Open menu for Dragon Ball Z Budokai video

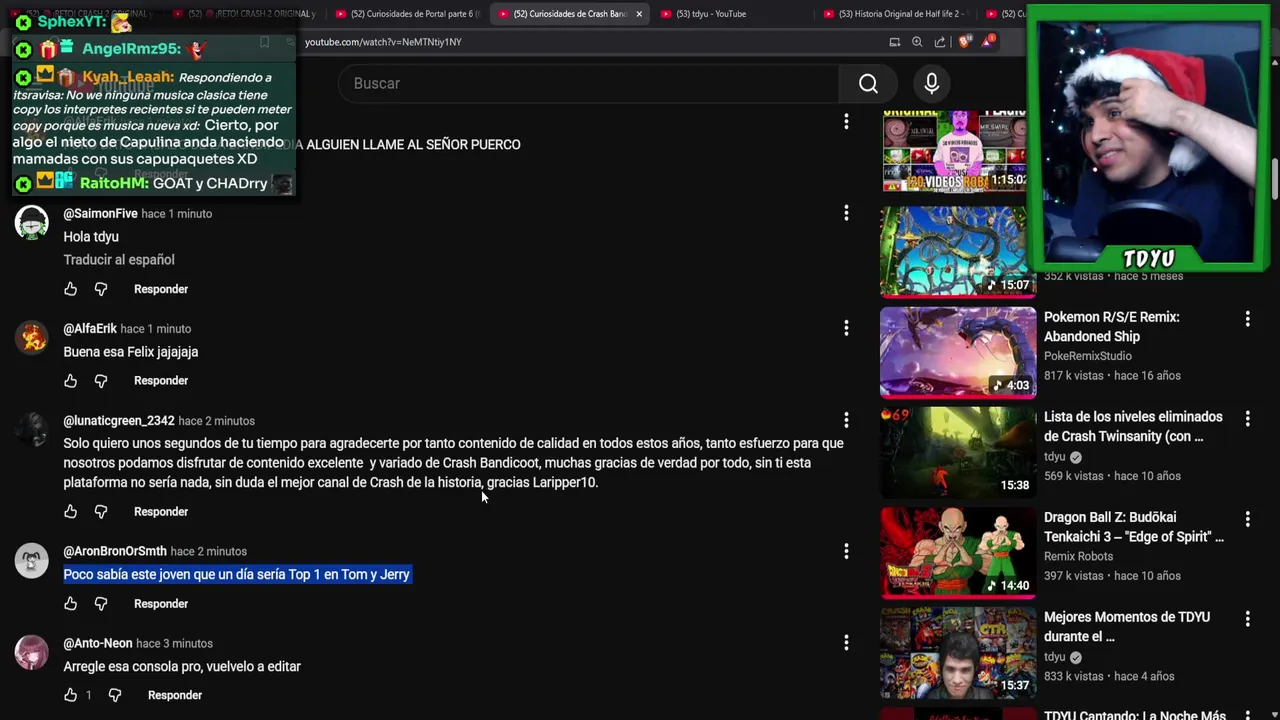1247,519
